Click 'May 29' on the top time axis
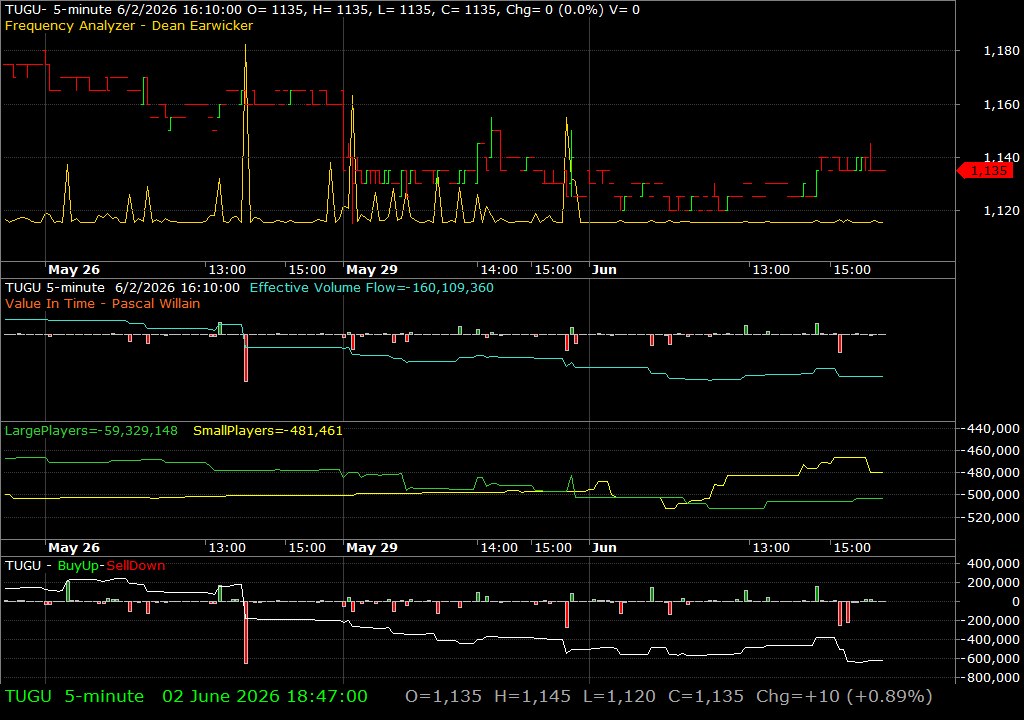 pos(372,270)
